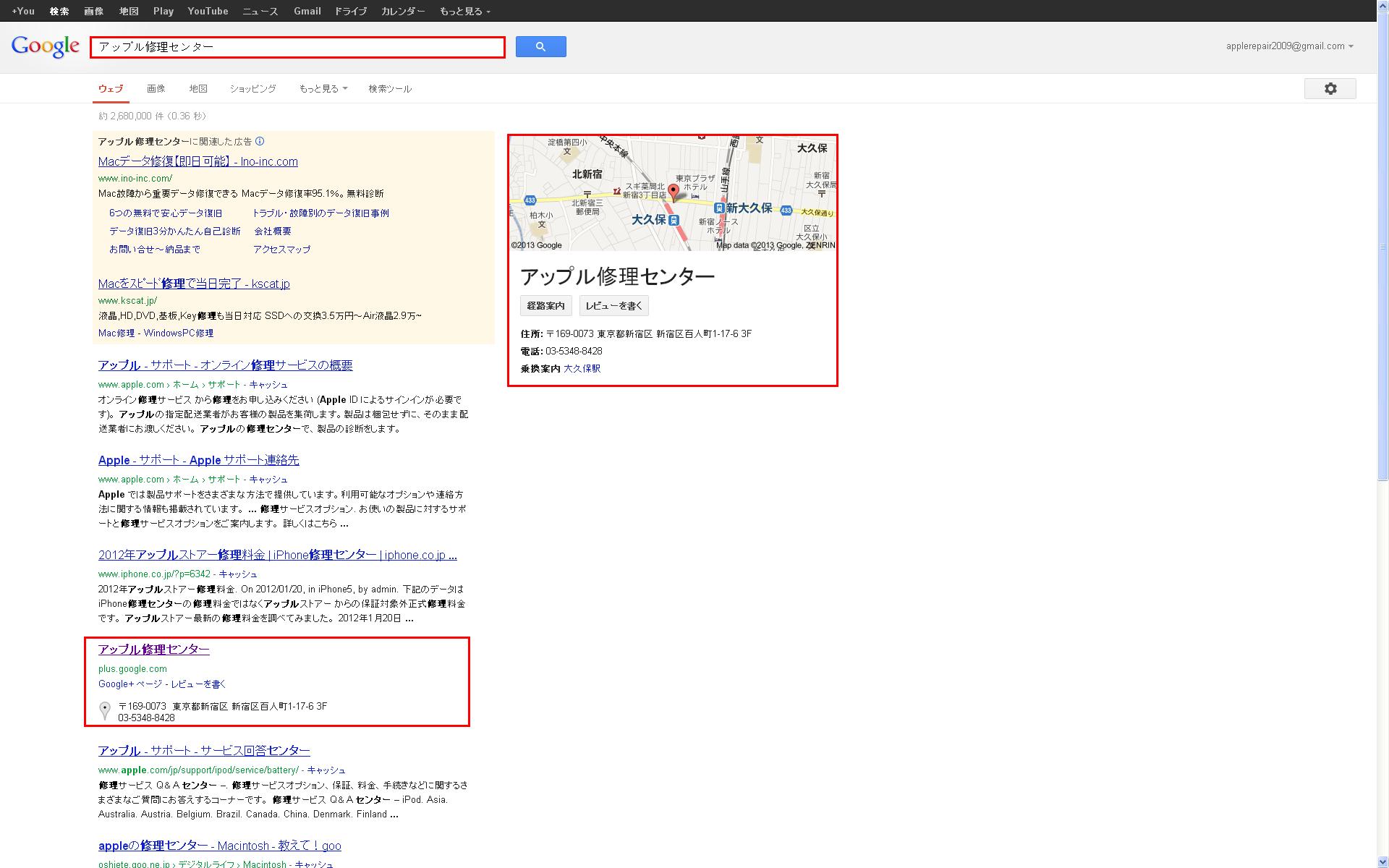Open Gmail in the top bar

point(307,11)
